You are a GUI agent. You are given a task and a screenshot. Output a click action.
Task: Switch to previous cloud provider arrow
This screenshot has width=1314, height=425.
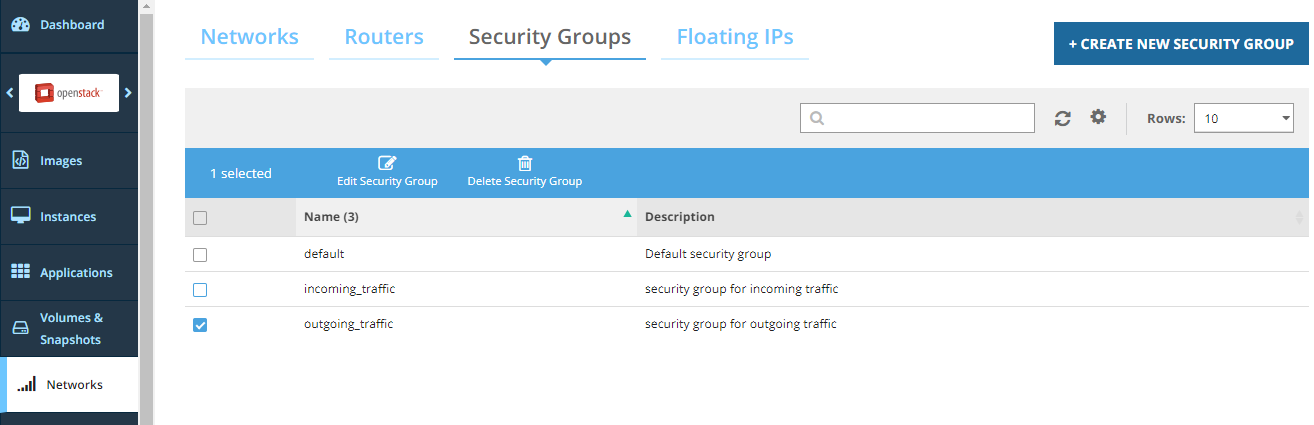pos(10,93)
